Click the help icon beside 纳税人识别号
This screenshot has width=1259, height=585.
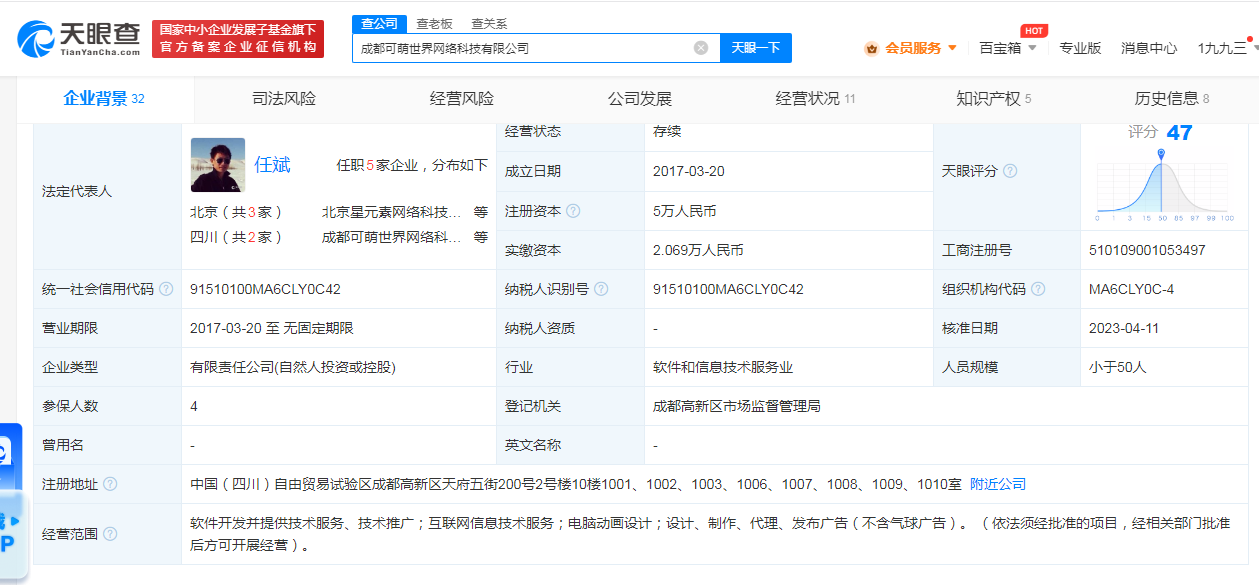tap(601, 289)
